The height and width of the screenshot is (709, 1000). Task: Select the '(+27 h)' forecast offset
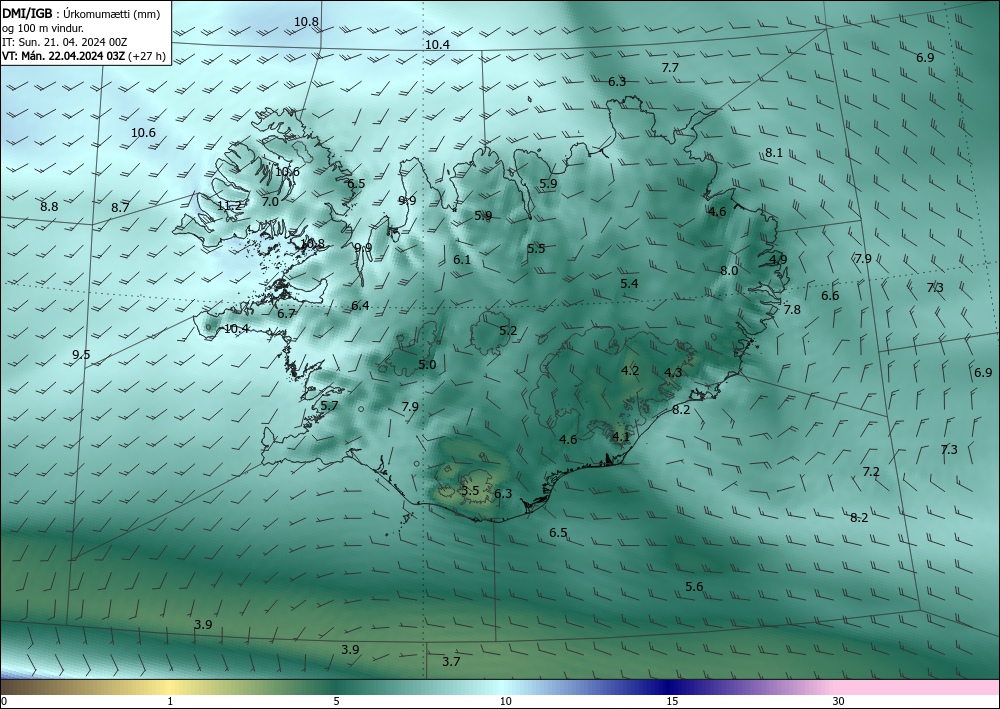[x=147, y=56]
